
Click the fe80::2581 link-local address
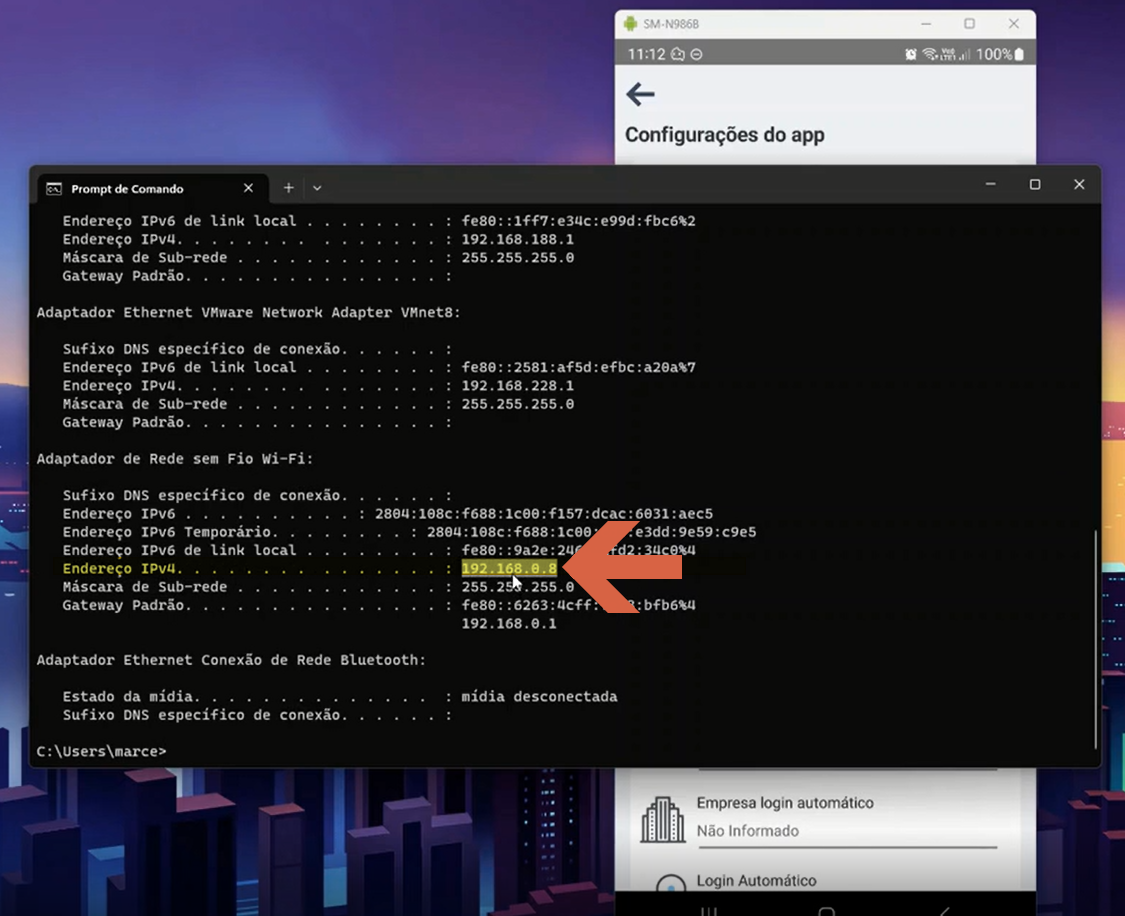[x=578, y=367]
